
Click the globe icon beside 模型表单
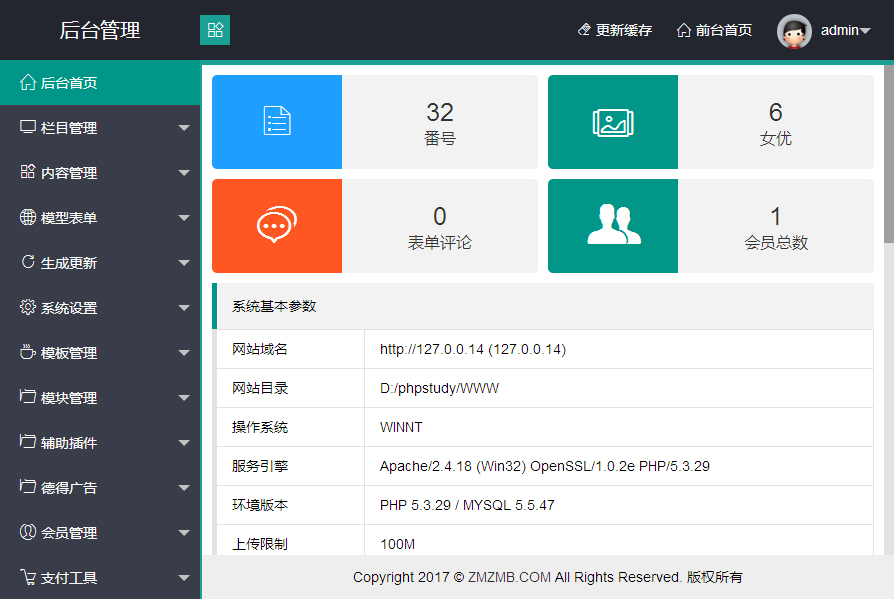pyautogui.click(x=28, y=218)
